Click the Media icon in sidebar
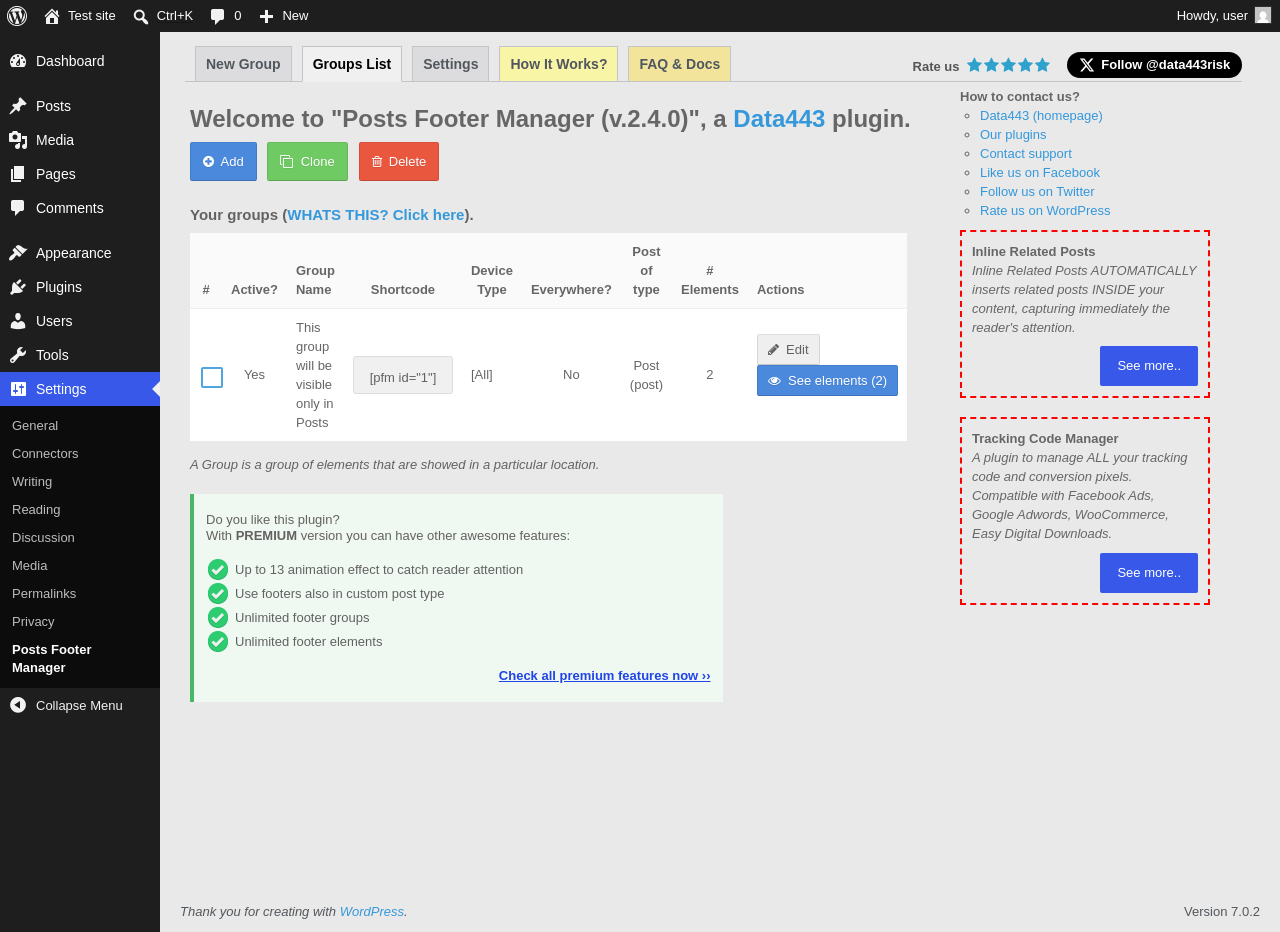The height and width of the screenshot is (932, 1280). [x=18, y=140]
